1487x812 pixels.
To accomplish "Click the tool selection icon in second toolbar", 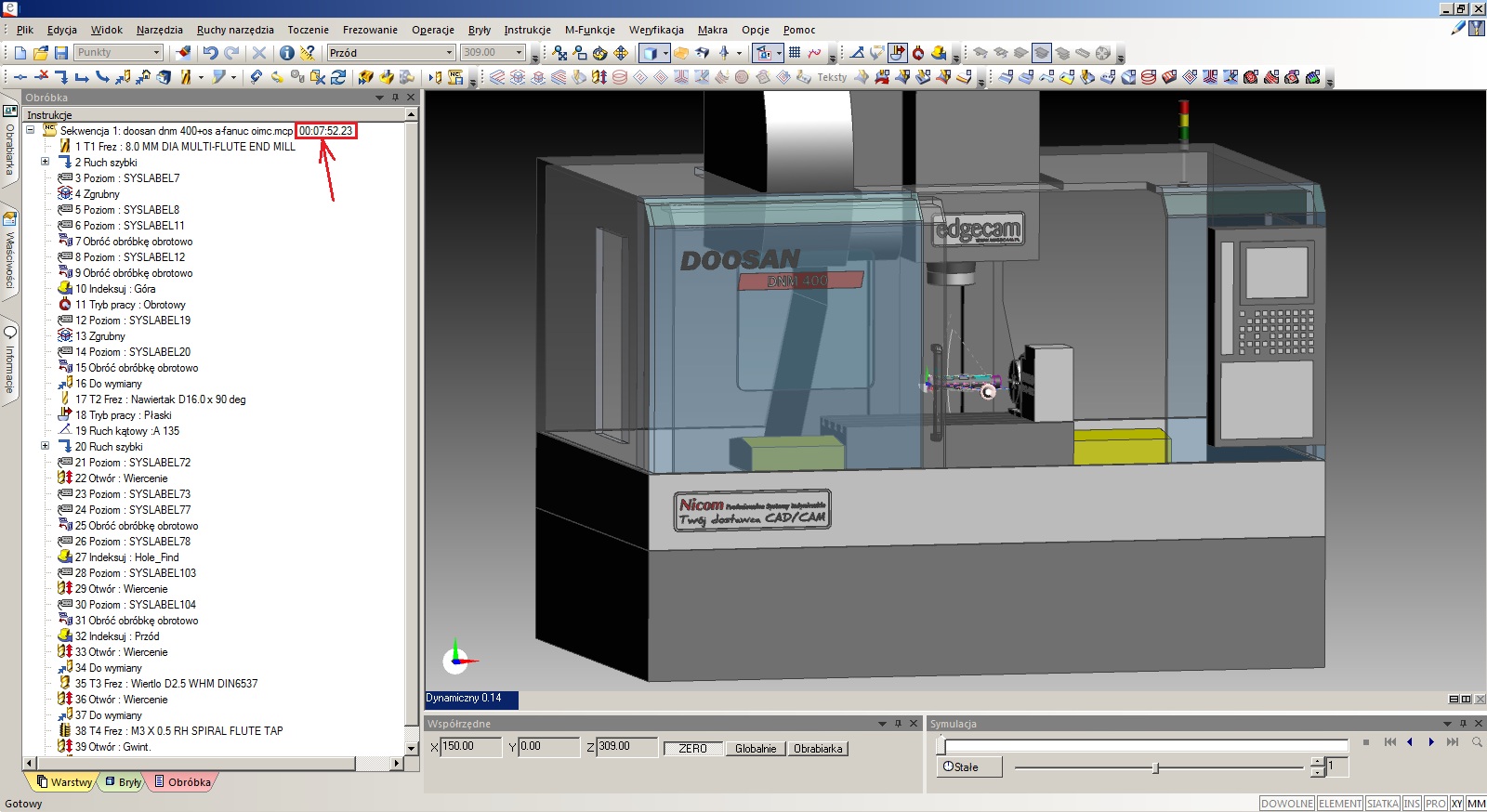I will pos(184,77).
